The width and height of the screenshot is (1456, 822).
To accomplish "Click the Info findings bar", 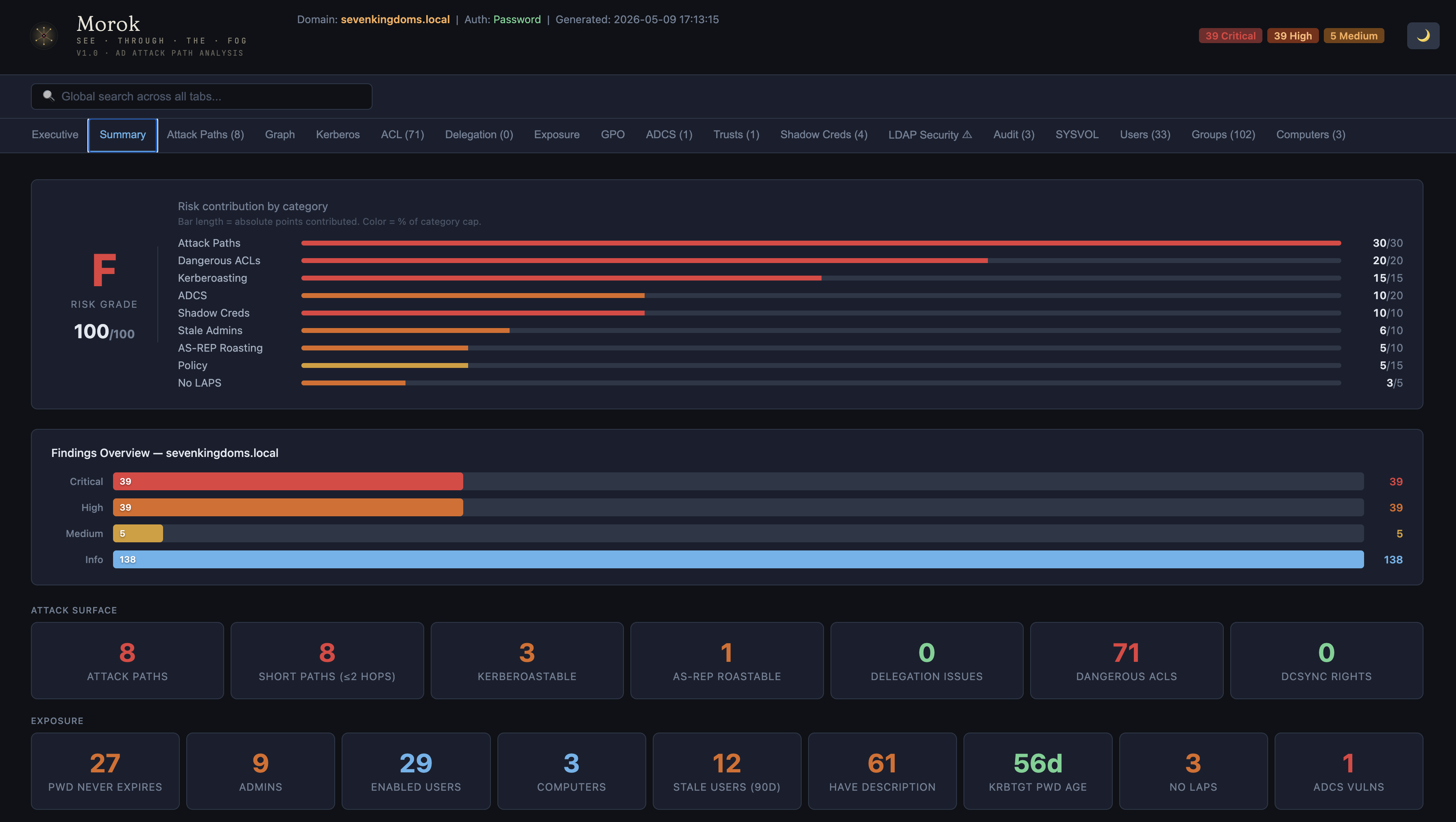I will click(x=738, y=559).
